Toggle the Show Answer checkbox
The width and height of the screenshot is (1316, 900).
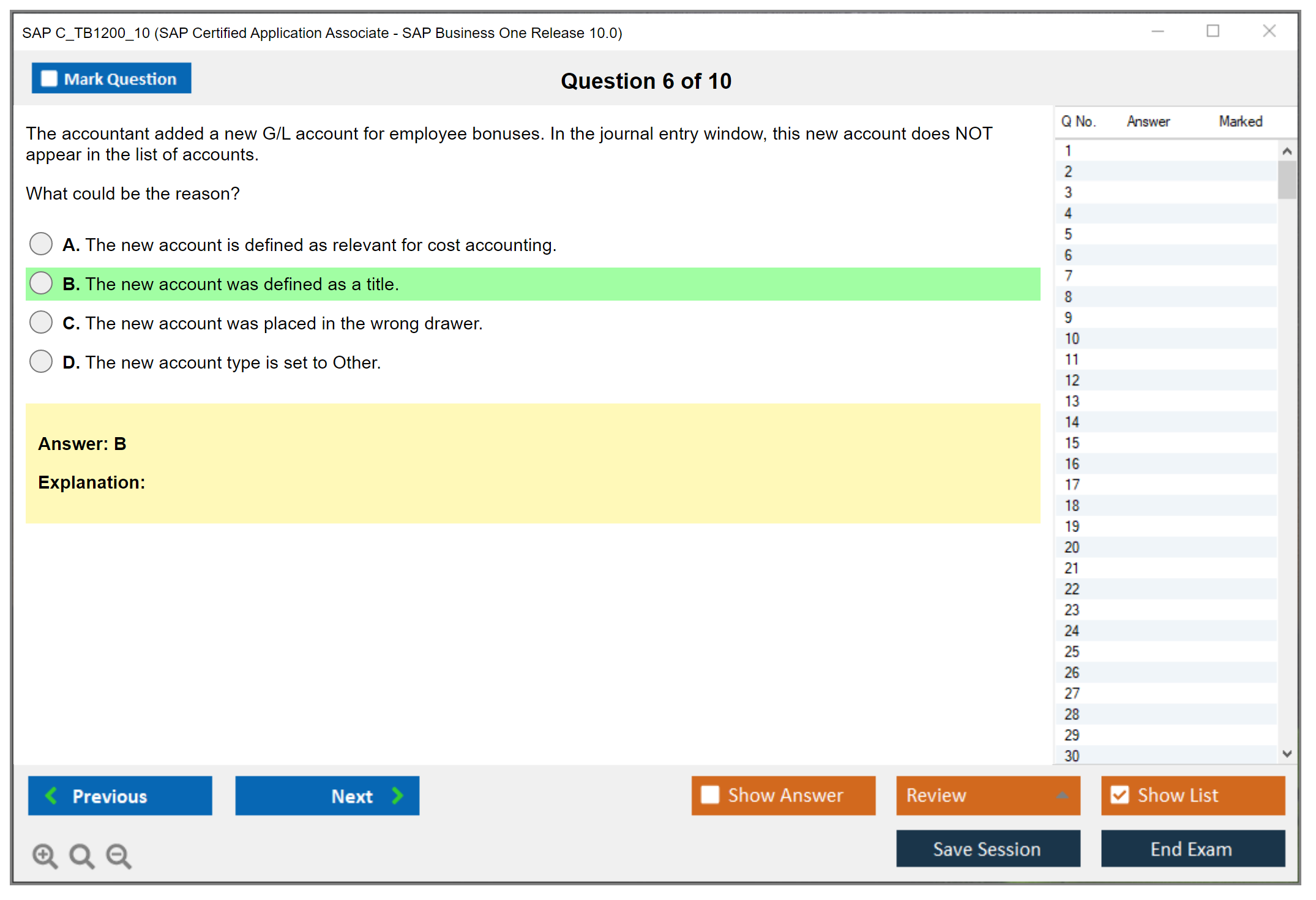tap(710, 795)
